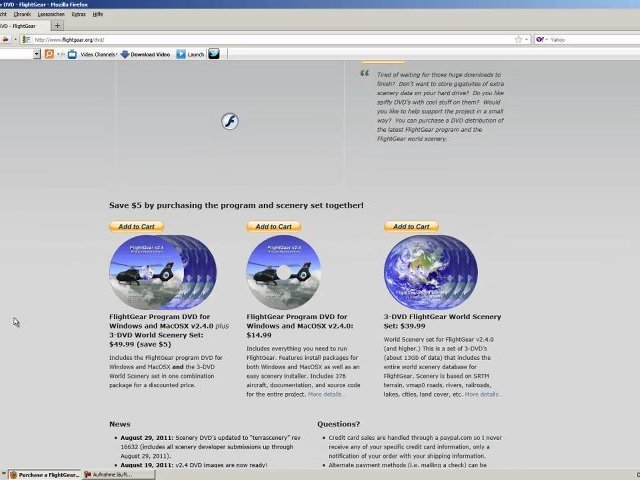Open the Lesezeichen menu
Viewport: 640px width, 480px height.
pos(50,15)
